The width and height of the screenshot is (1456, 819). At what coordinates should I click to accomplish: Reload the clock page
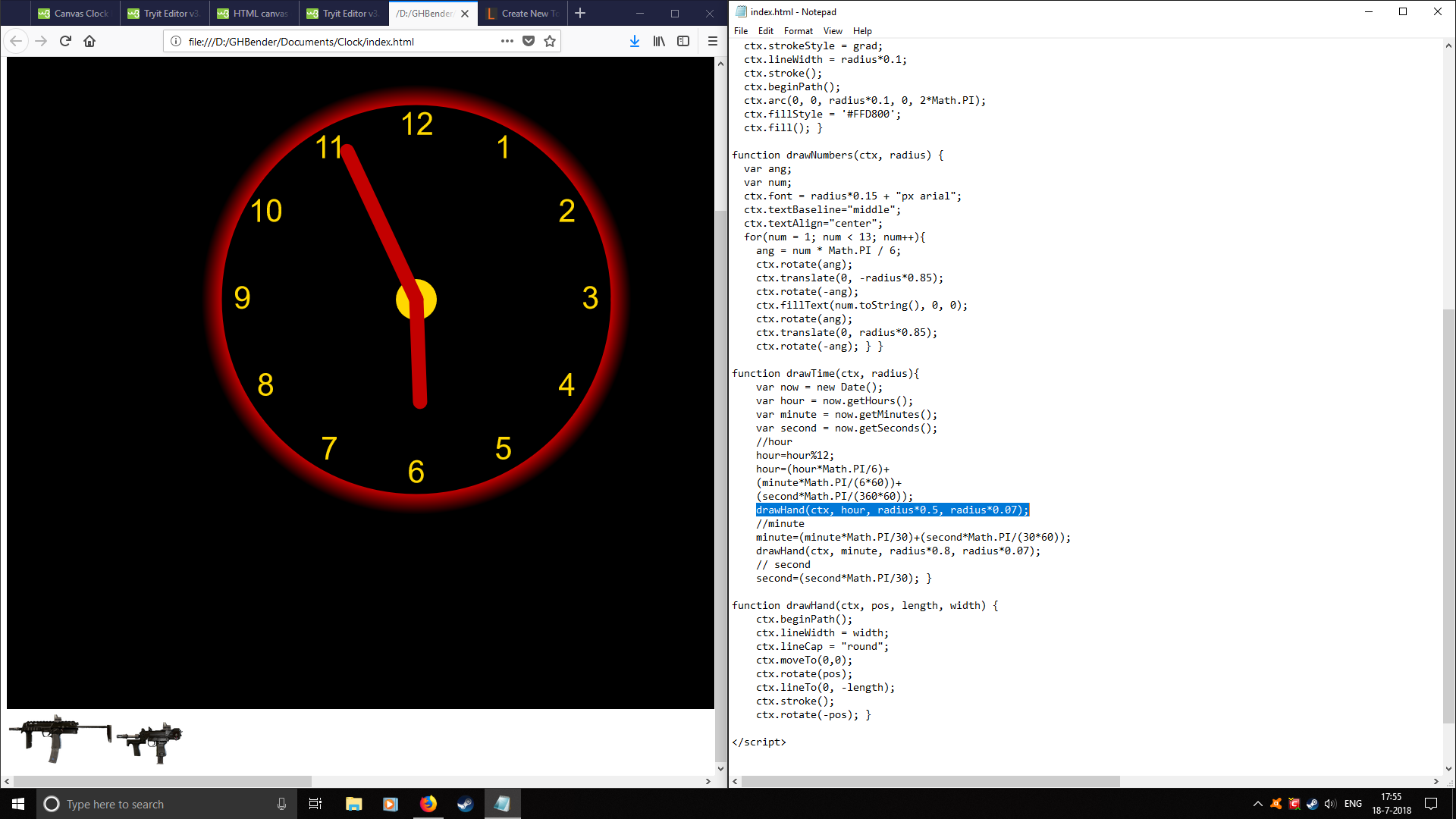(65, 41)
